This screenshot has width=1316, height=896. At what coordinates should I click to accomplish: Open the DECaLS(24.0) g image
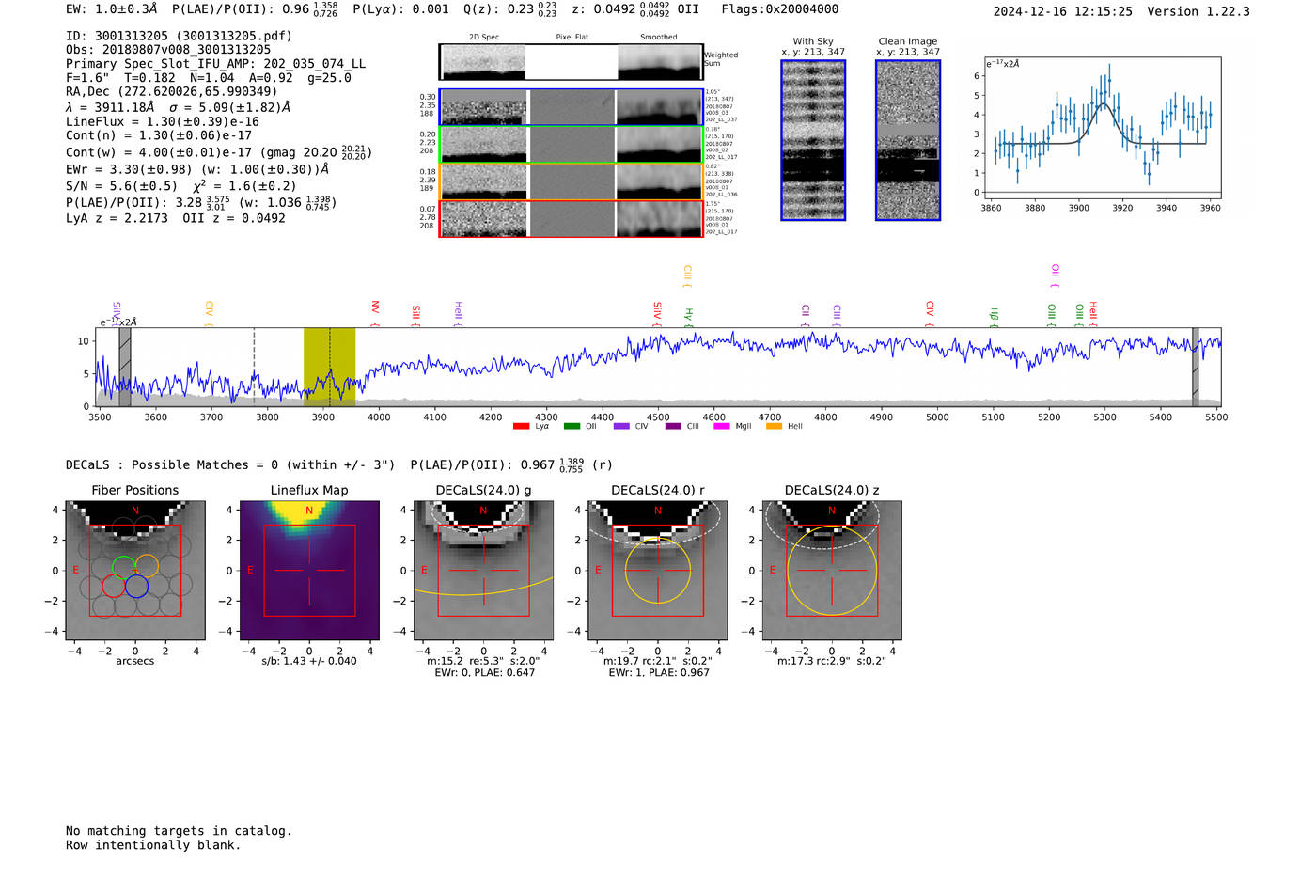483,571
